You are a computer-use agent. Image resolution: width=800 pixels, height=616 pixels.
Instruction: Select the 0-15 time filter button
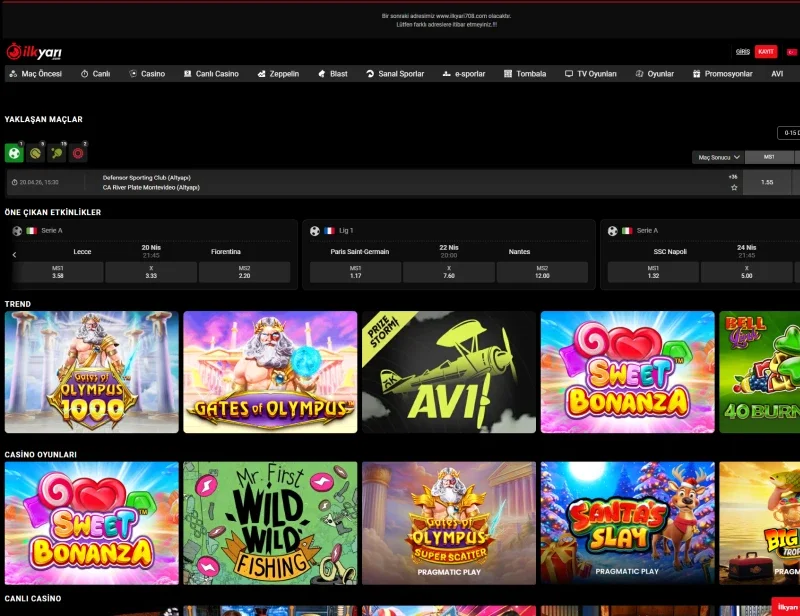[789, 133]
